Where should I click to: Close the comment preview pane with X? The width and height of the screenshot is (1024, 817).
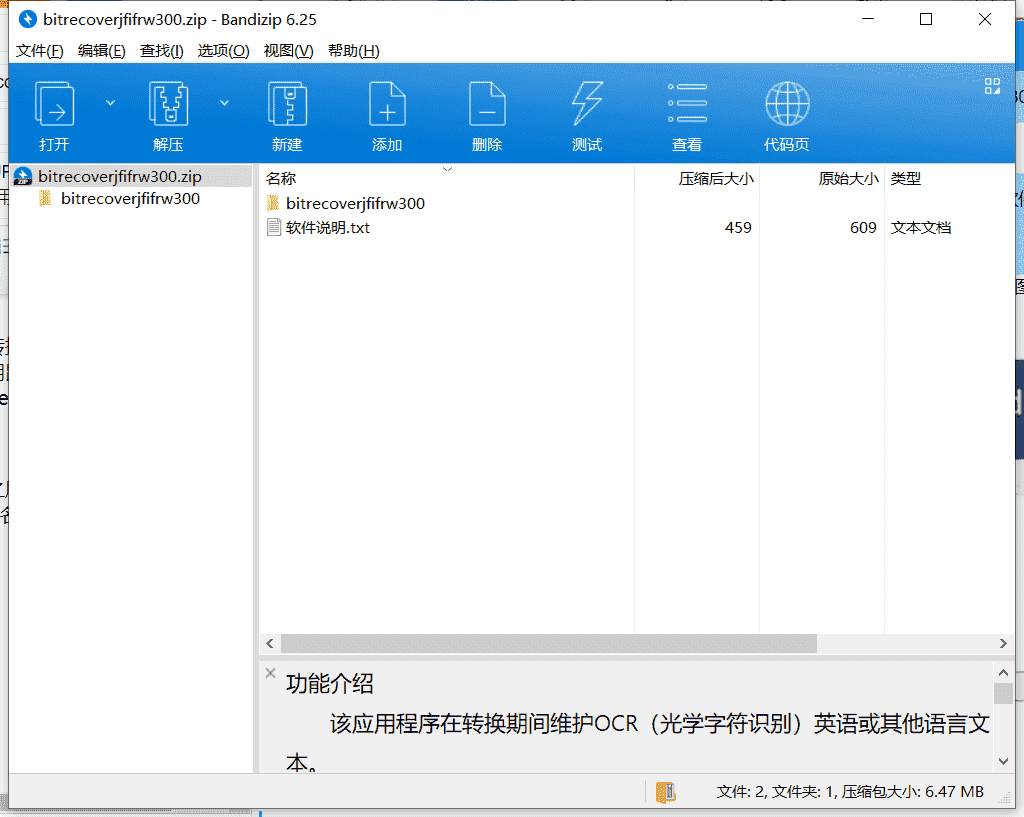[x=270, y=673]
